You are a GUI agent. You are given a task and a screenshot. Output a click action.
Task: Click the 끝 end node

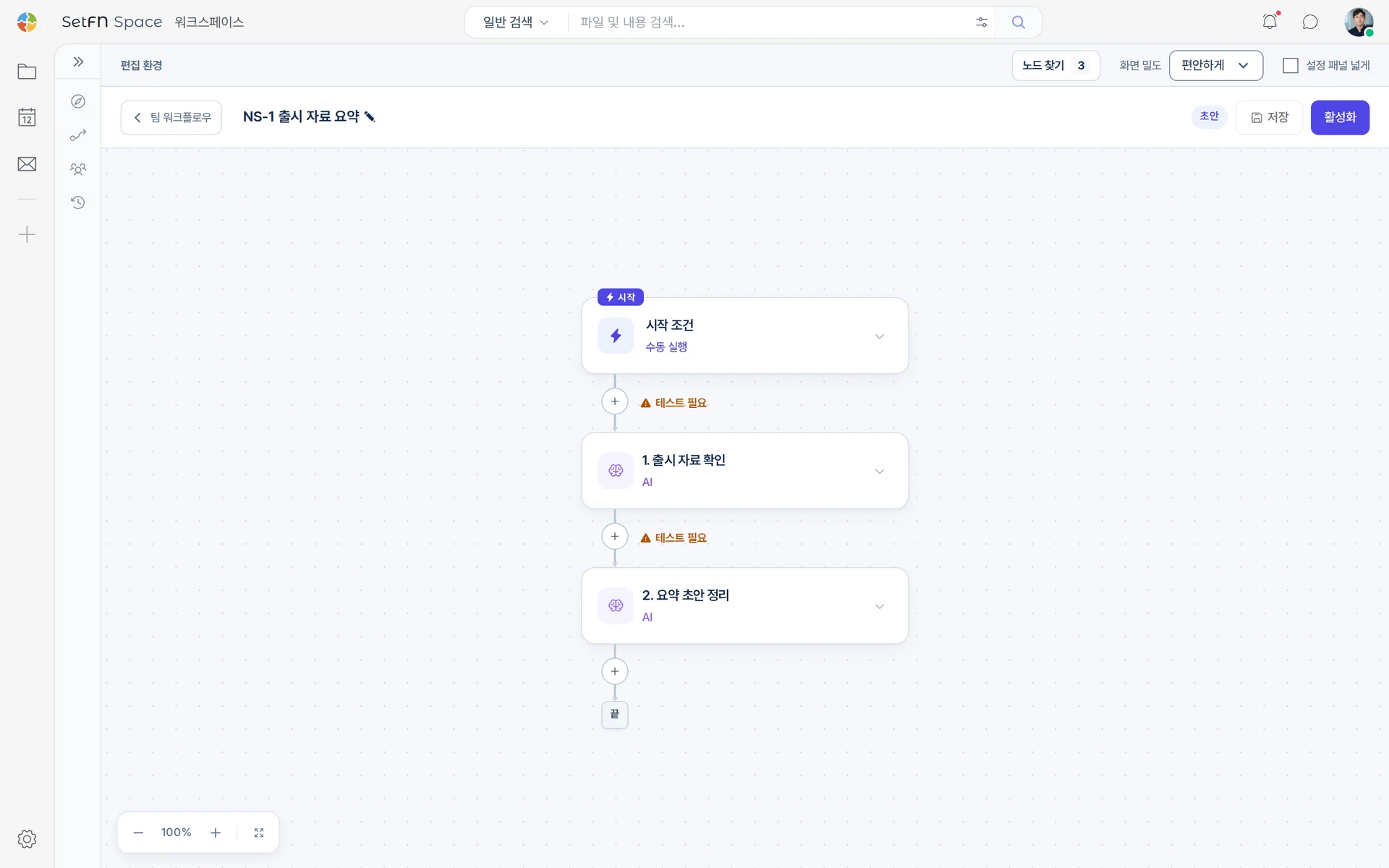615,715
